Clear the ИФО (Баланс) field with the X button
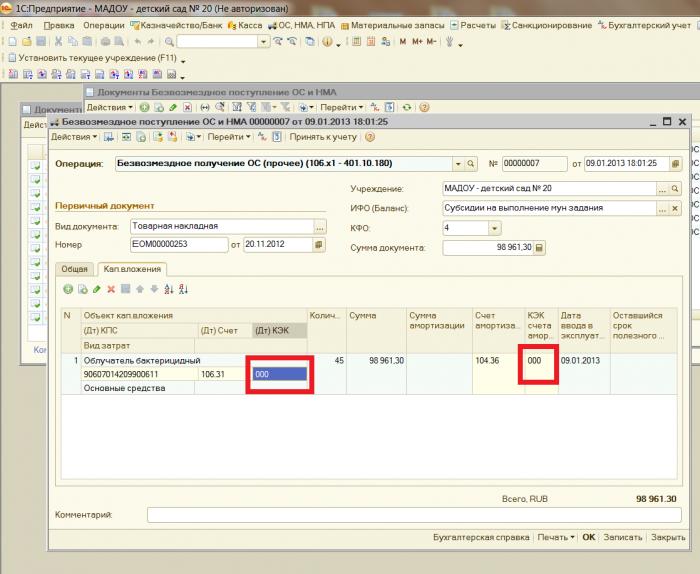Viewport: 700px width, 574px height. point(675,208)
